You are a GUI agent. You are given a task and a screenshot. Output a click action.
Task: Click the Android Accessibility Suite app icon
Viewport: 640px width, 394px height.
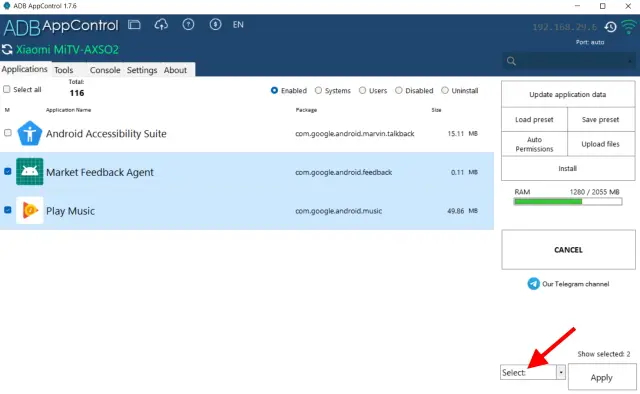(29, 133)
